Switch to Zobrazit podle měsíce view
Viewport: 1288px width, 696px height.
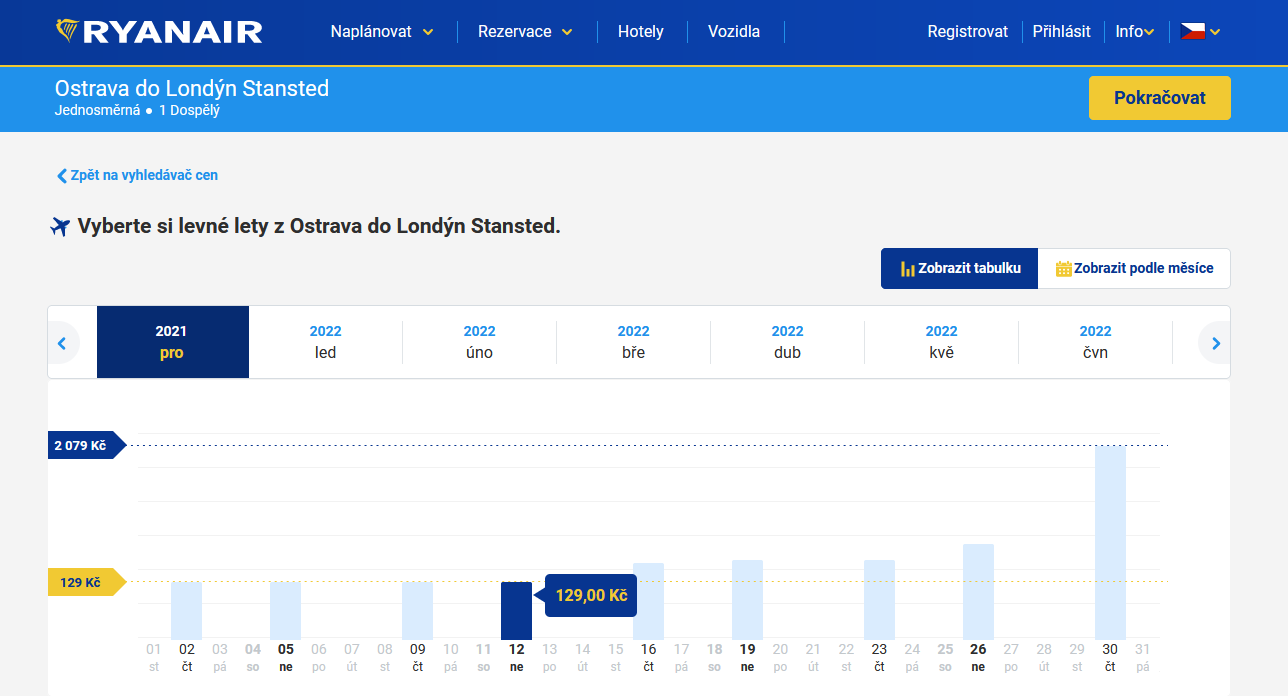click(1134, 268)
